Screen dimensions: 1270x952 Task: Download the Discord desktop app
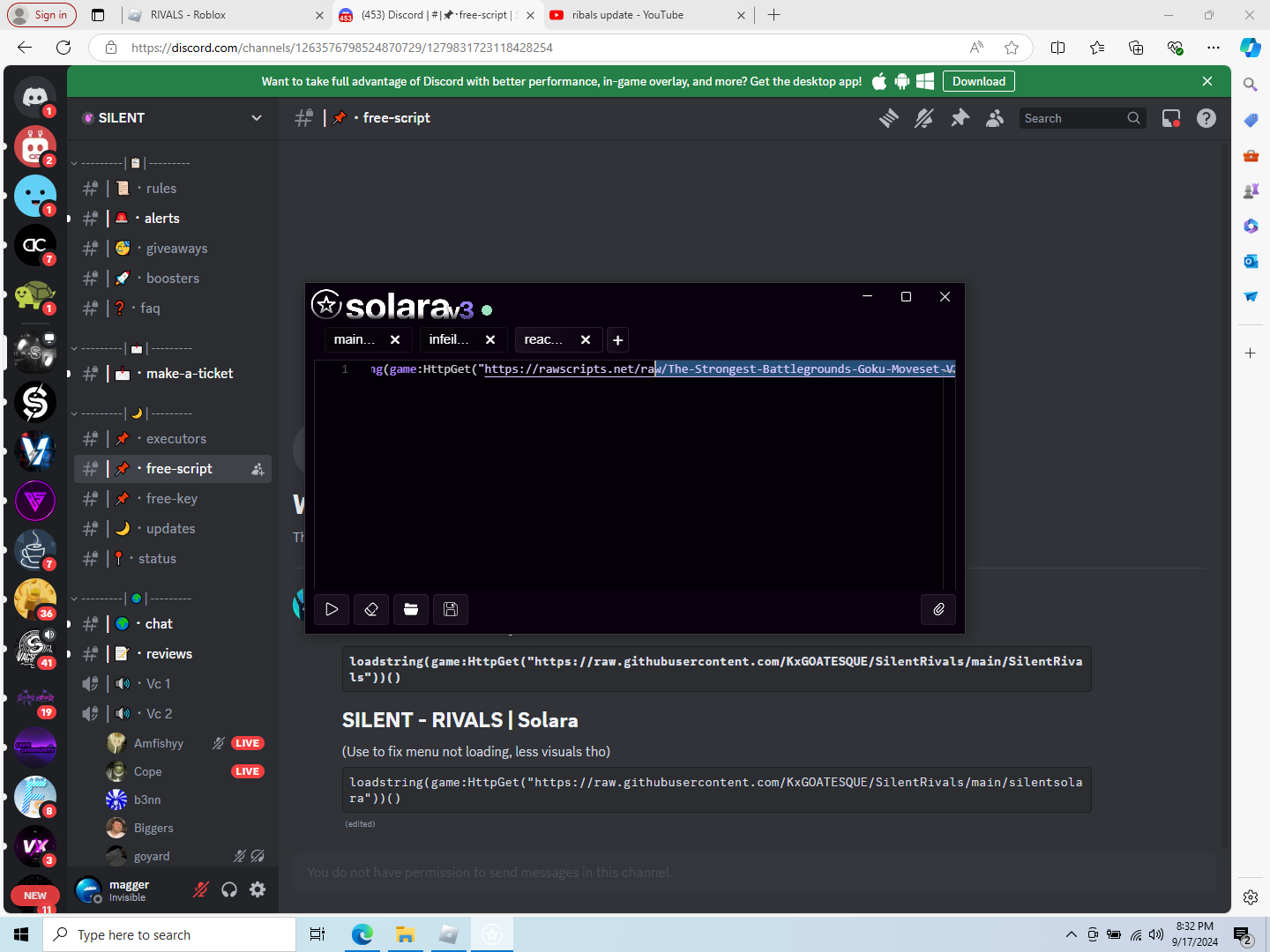coord(979,81)
